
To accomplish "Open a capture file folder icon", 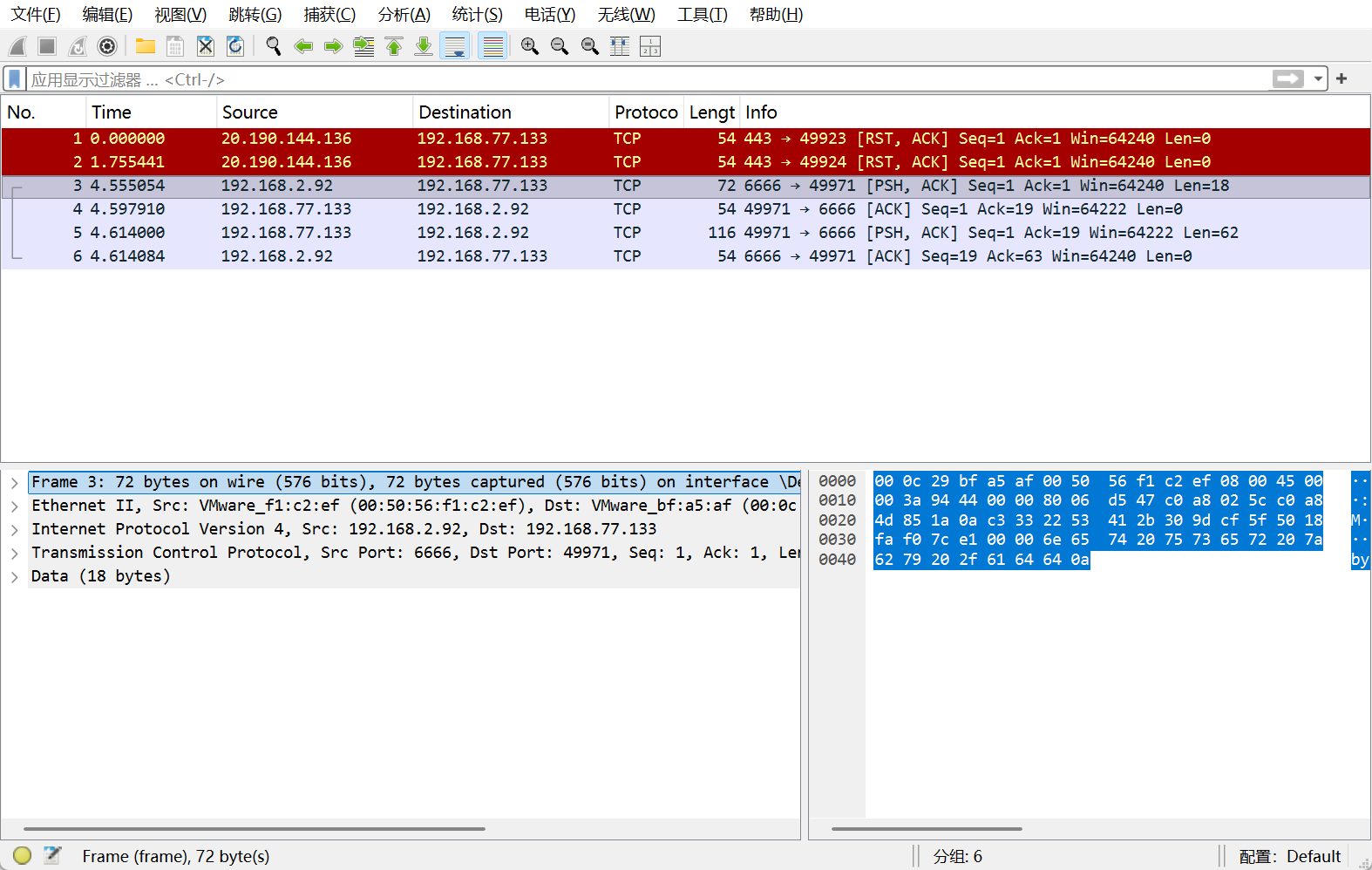I will [x=146, y=46].
